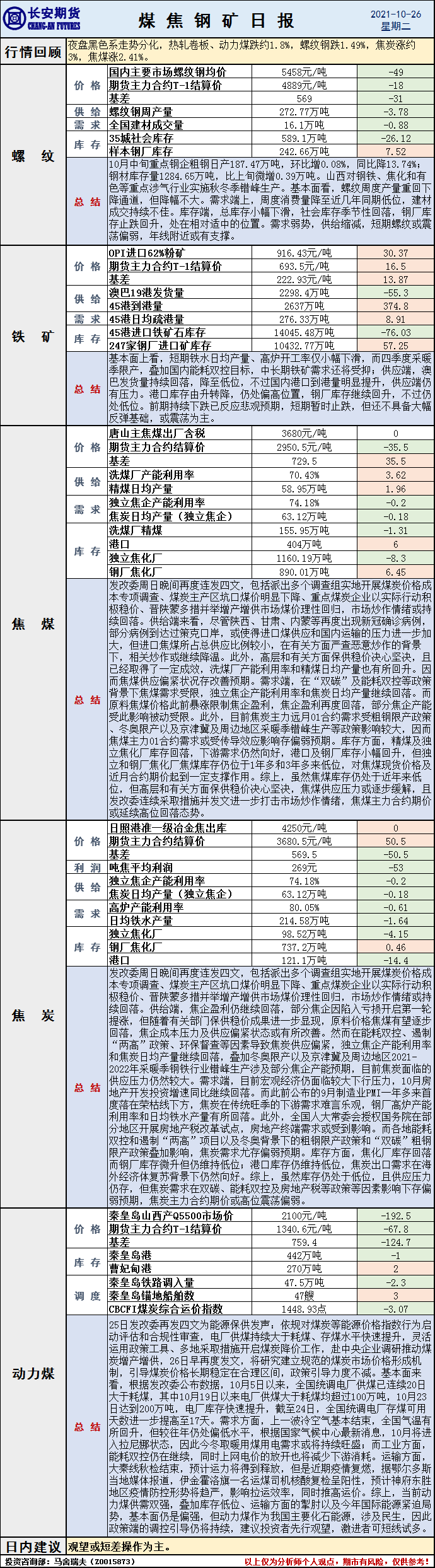Click the OPI进口62%粉矿 price value
Viewport: 435px width, 1568px height.
tap(304, 253)
